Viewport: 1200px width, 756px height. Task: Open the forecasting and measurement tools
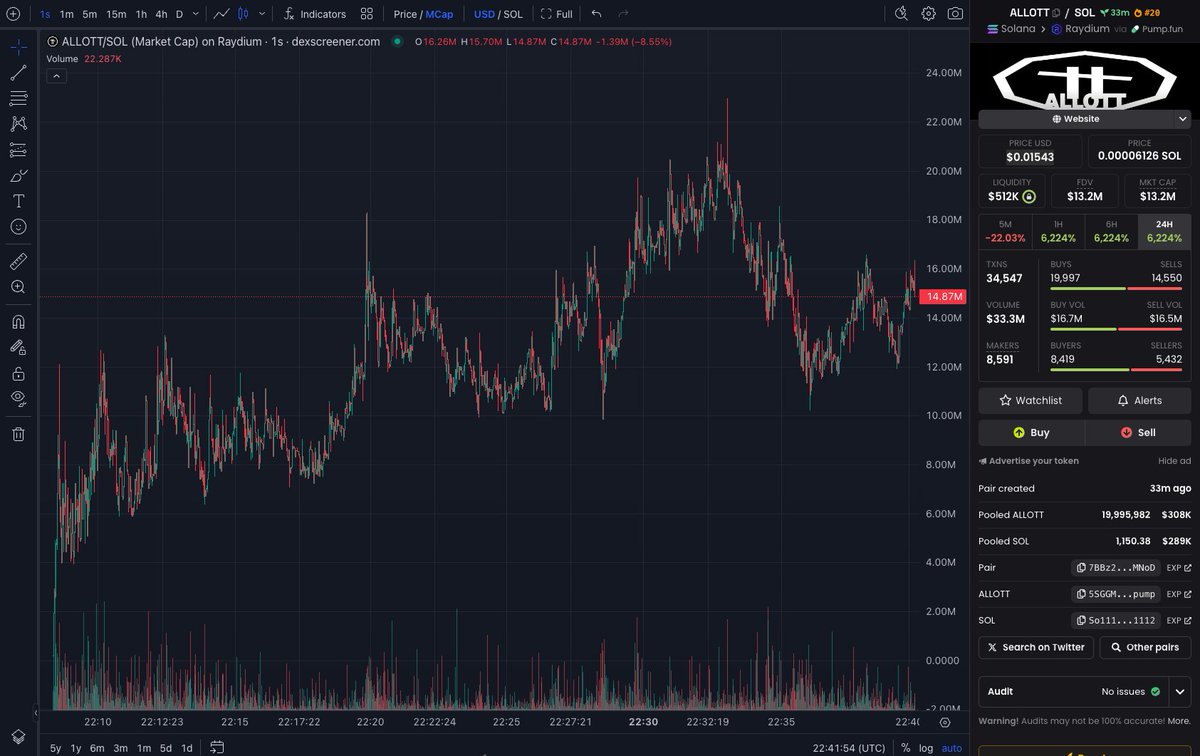coord(18,150)
